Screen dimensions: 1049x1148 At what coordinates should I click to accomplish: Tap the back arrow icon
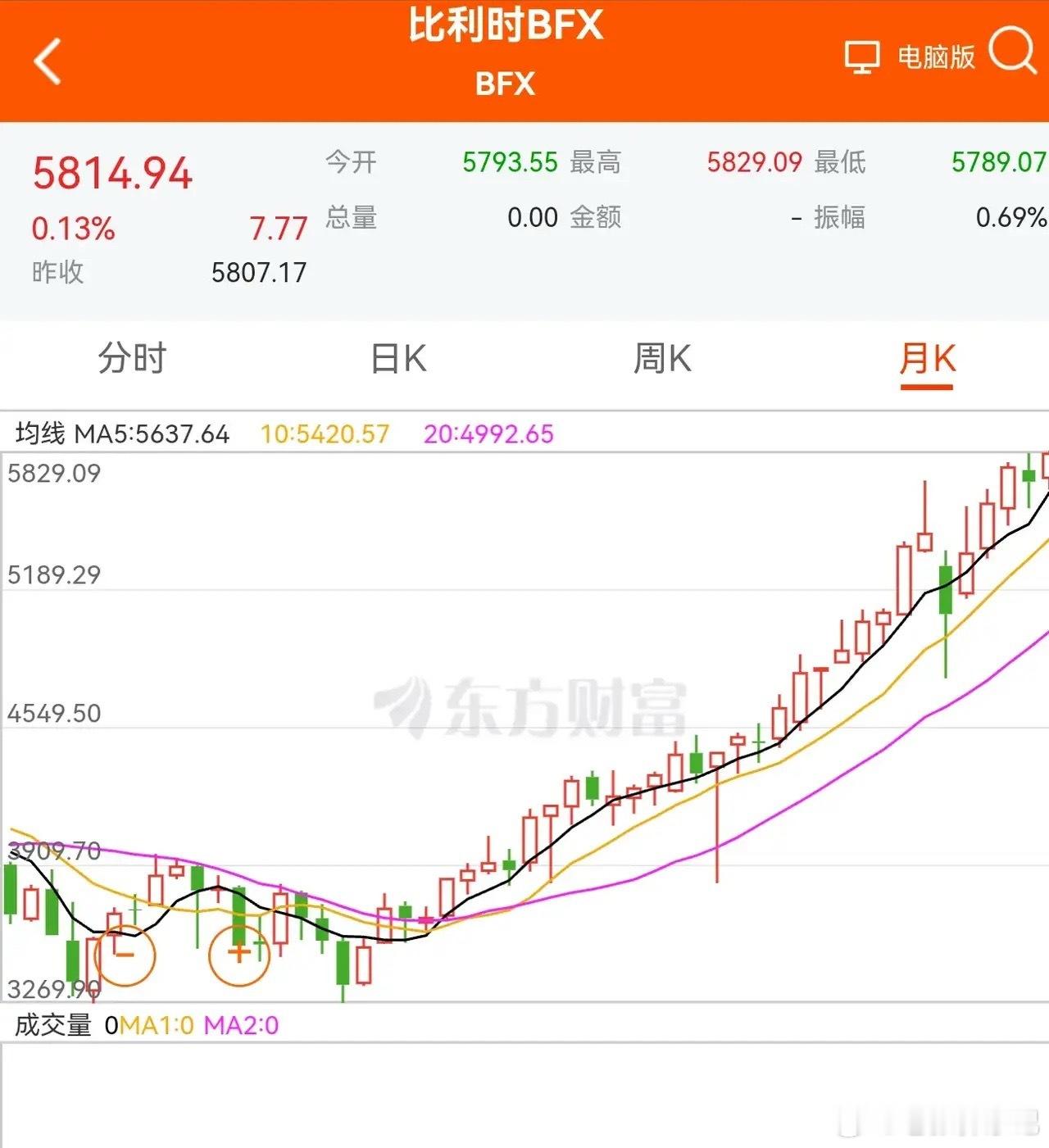click(48, 61)
